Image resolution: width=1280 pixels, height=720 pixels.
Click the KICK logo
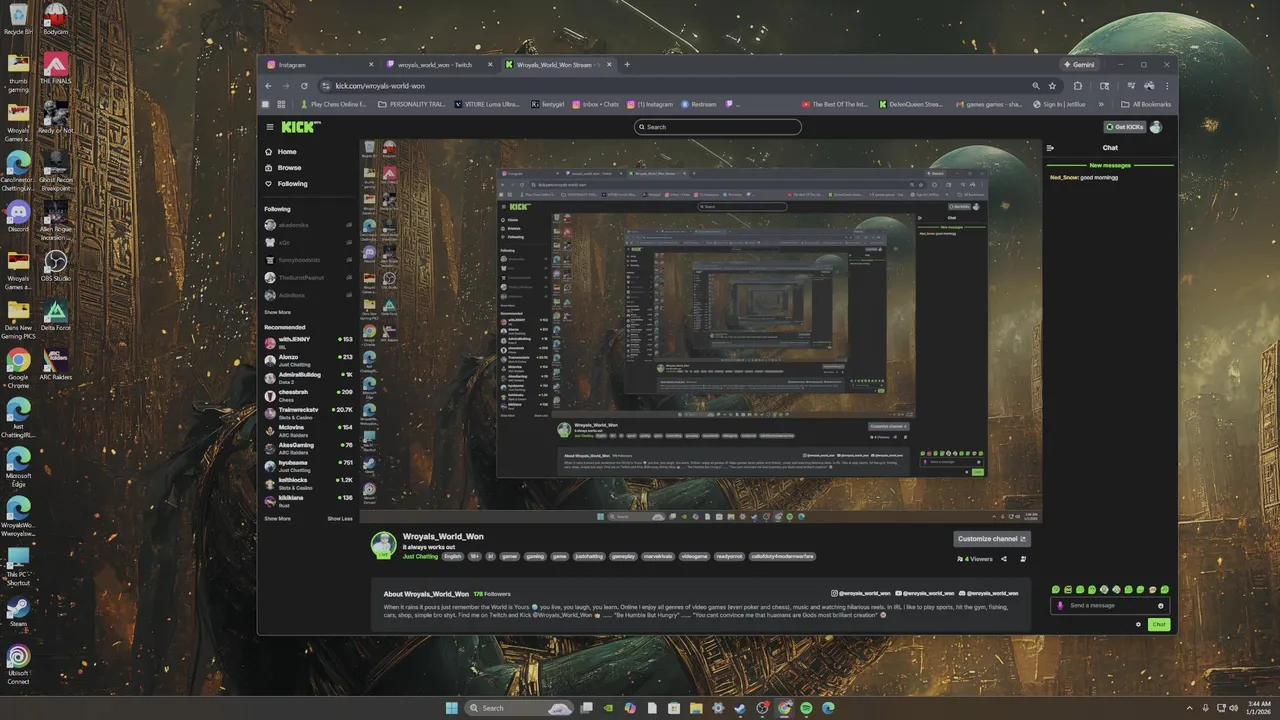coord(300,127)
